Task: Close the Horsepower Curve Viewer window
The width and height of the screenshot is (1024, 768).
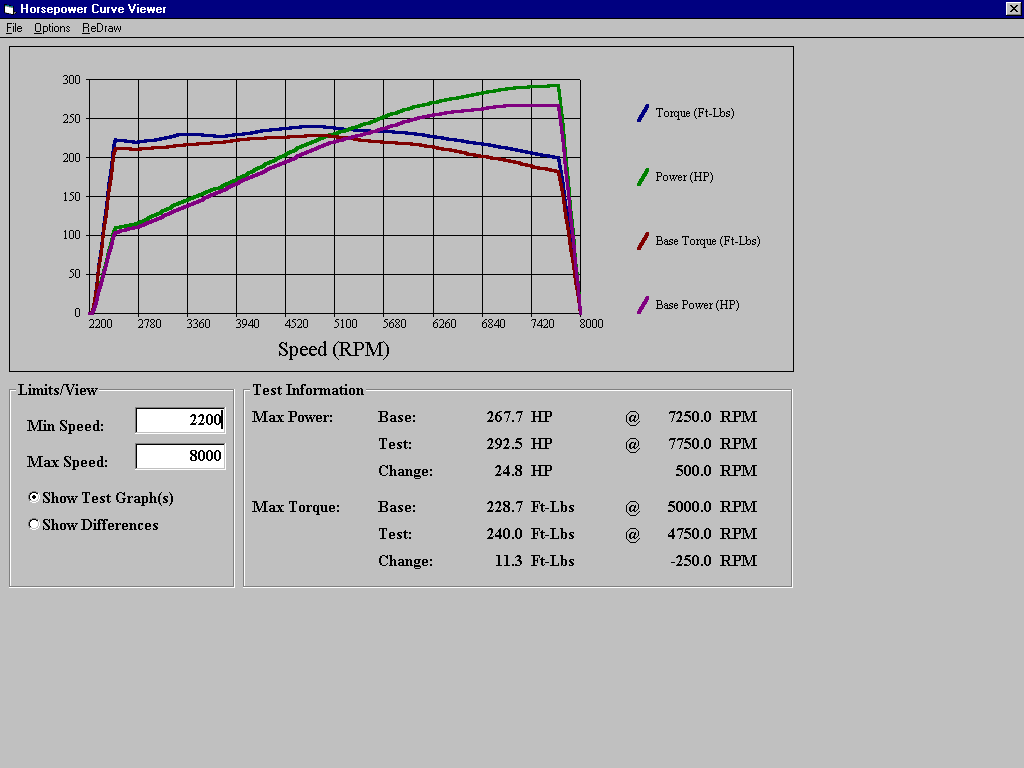Action: coord(1014,8)
